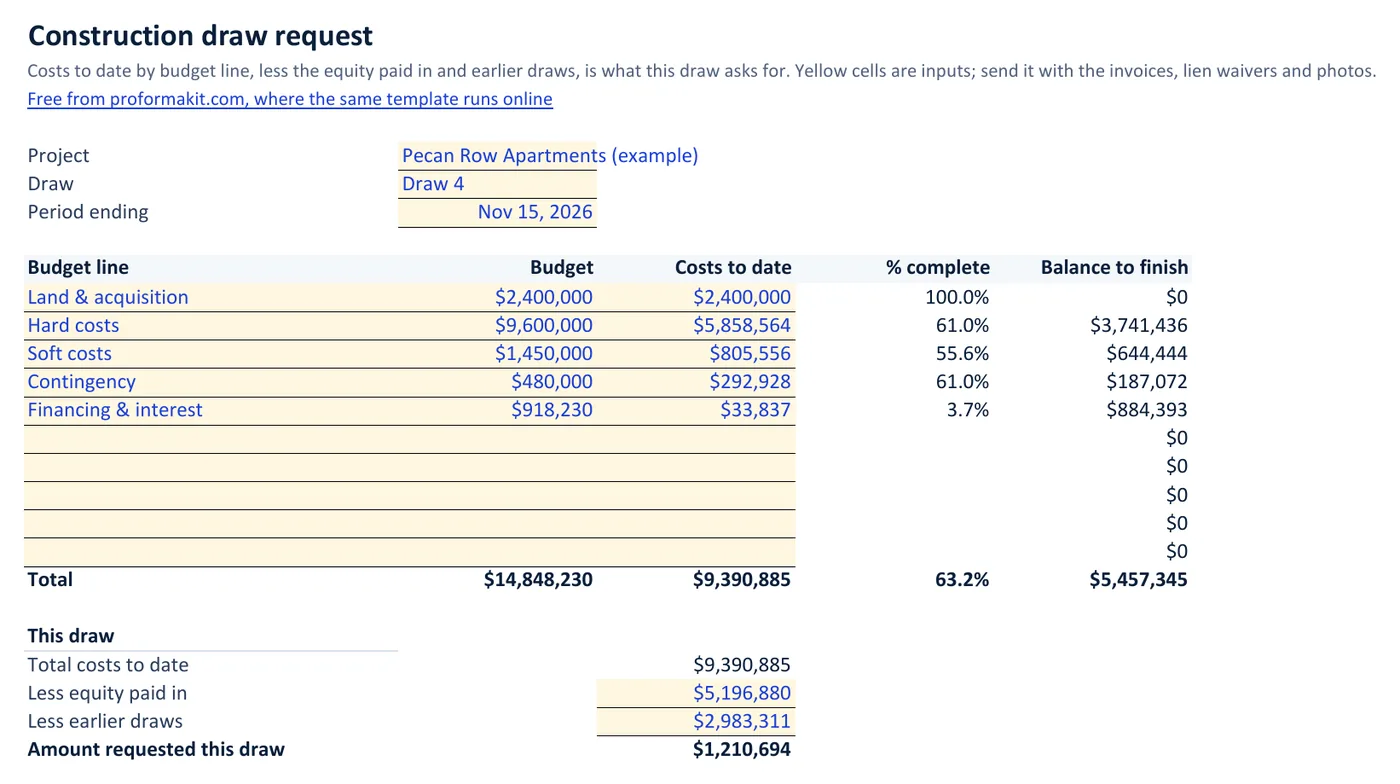The image size is (1400, 784).
Task: Click the 'Financing & interest' budget line cell
Action: pyautogui.click(x=211, y=410)
